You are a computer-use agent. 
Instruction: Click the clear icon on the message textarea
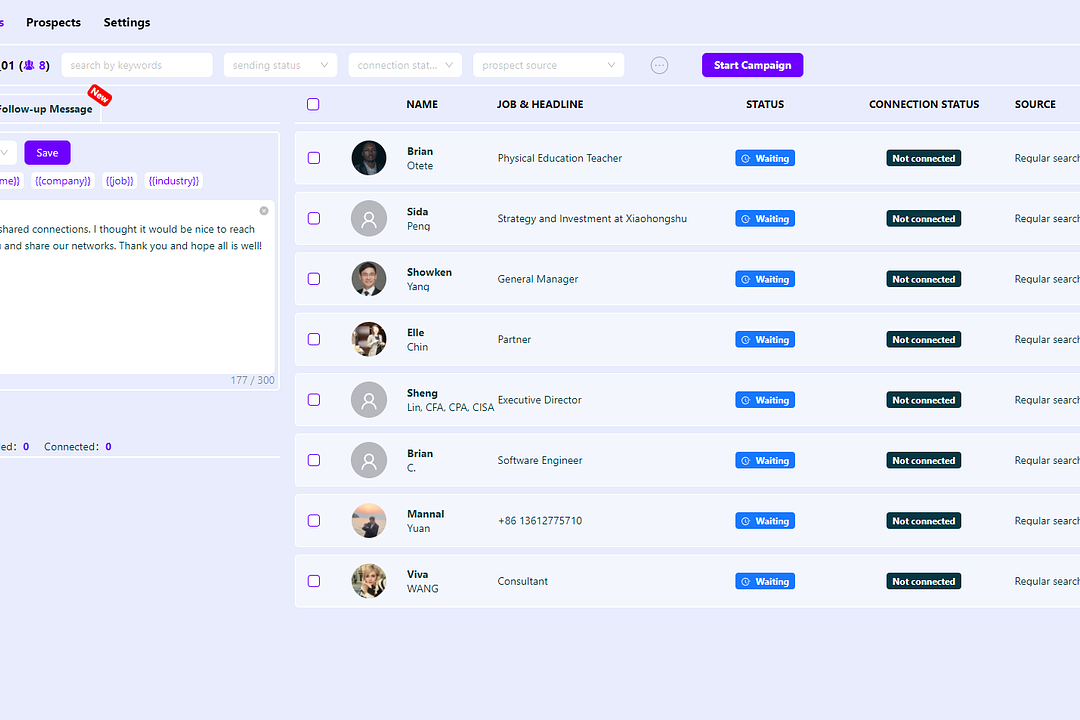pyautogui.click(x=263, y=210)
